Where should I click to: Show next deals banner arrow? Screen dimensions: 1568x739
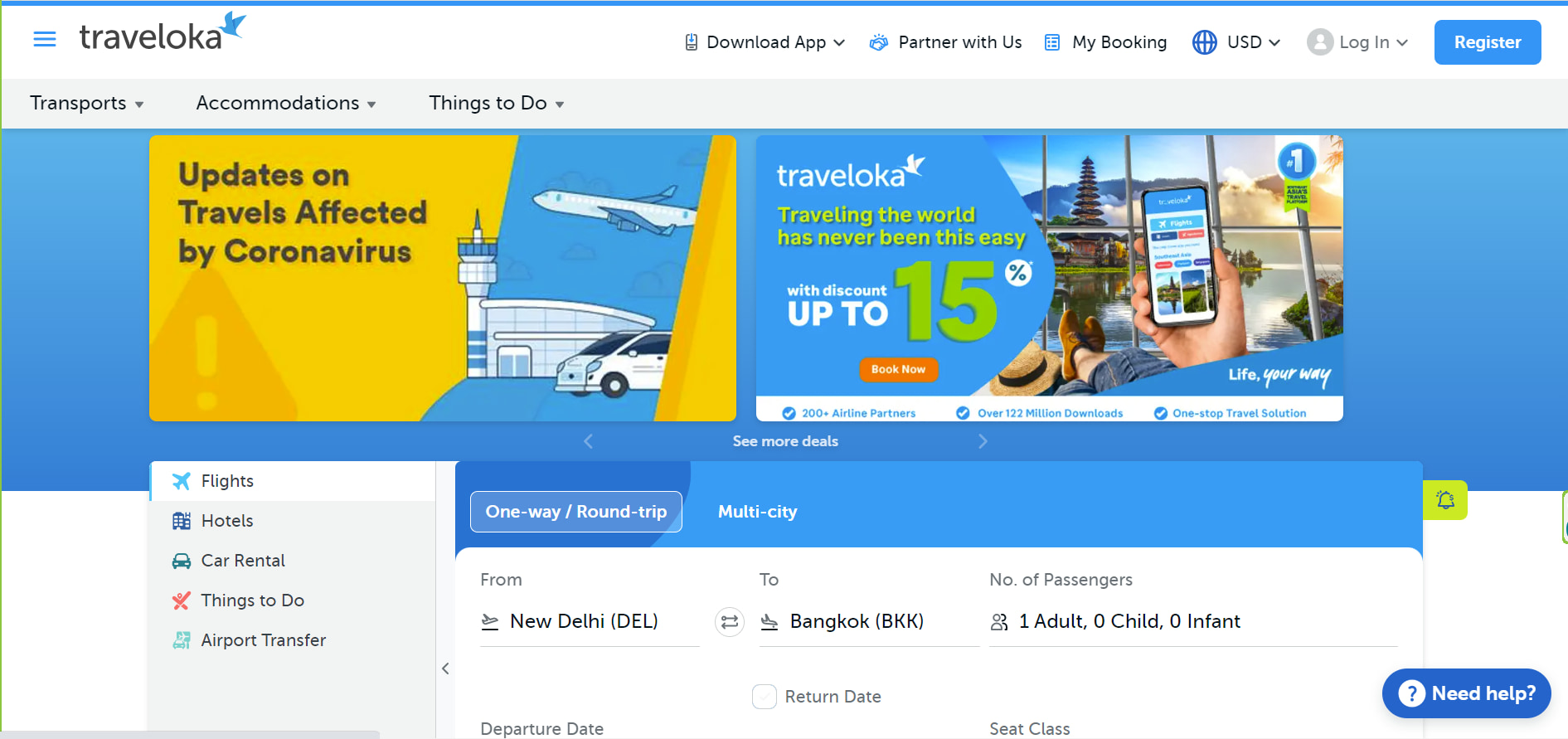click(x=983, y=441)
